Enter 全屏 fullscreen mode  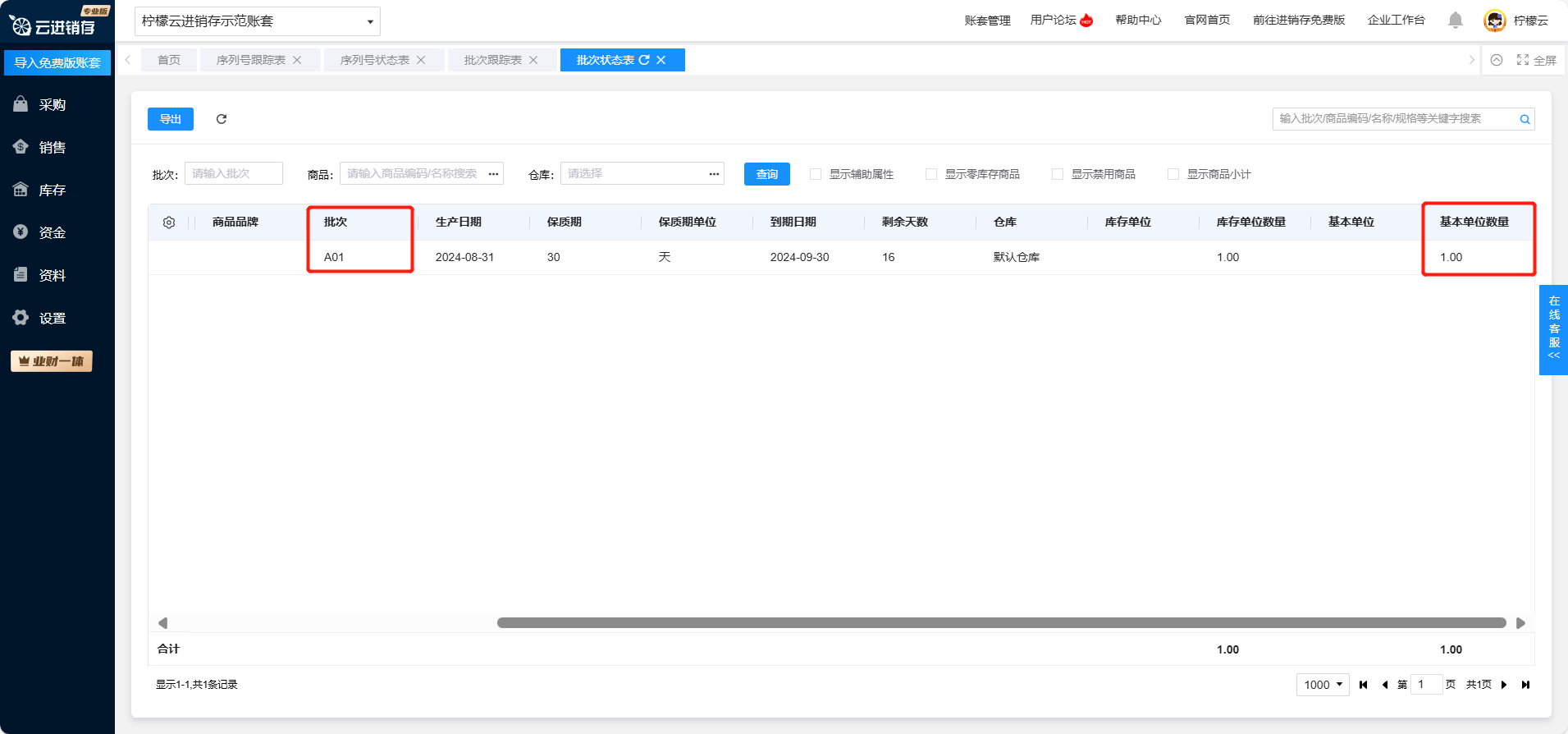(1537, 60)
